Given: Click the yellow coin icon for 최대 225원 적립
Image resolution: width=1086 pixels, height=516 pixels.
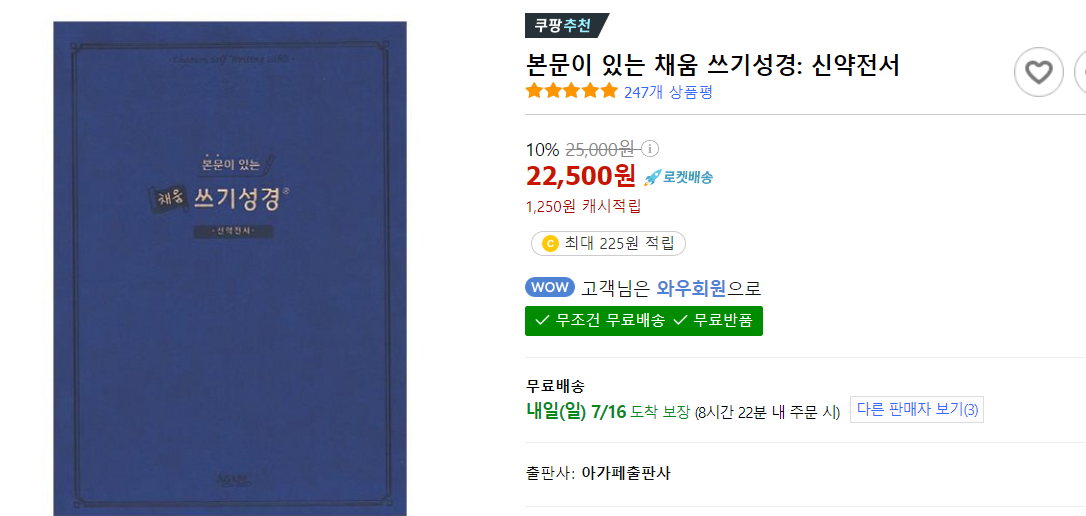Looking at the screenshot, I should [550, 244].
